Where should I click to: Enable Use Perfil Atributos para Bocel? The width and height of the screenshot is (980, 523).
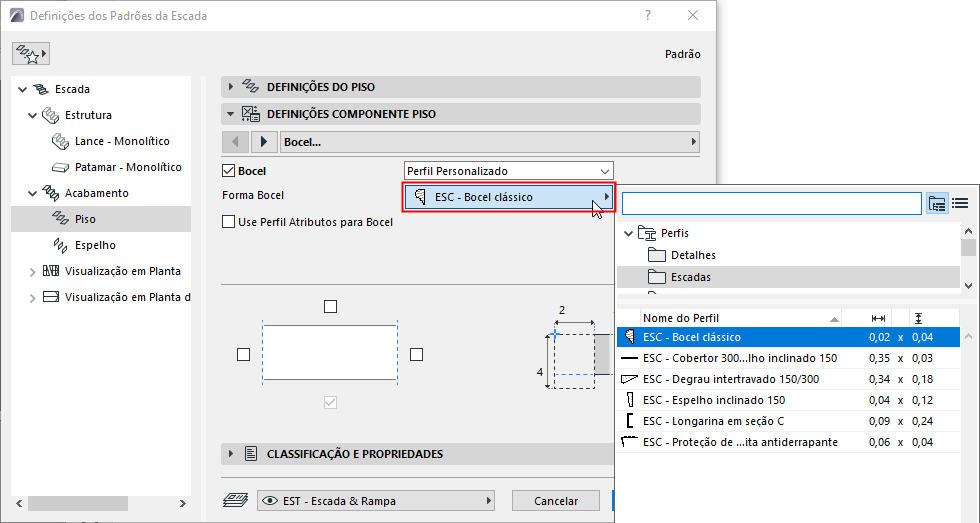pyautogui.click(x=229, y=222)
